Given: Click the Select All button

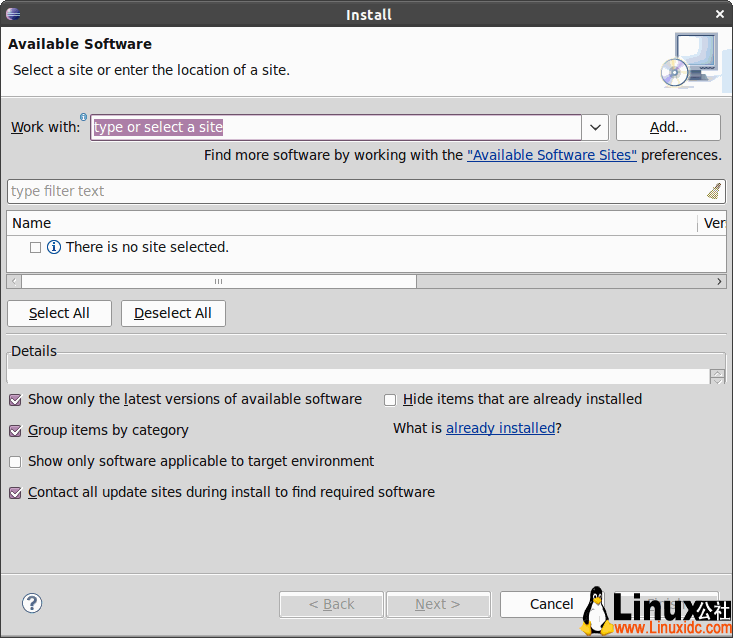Looking at the screenshot, I should [59, 313].
